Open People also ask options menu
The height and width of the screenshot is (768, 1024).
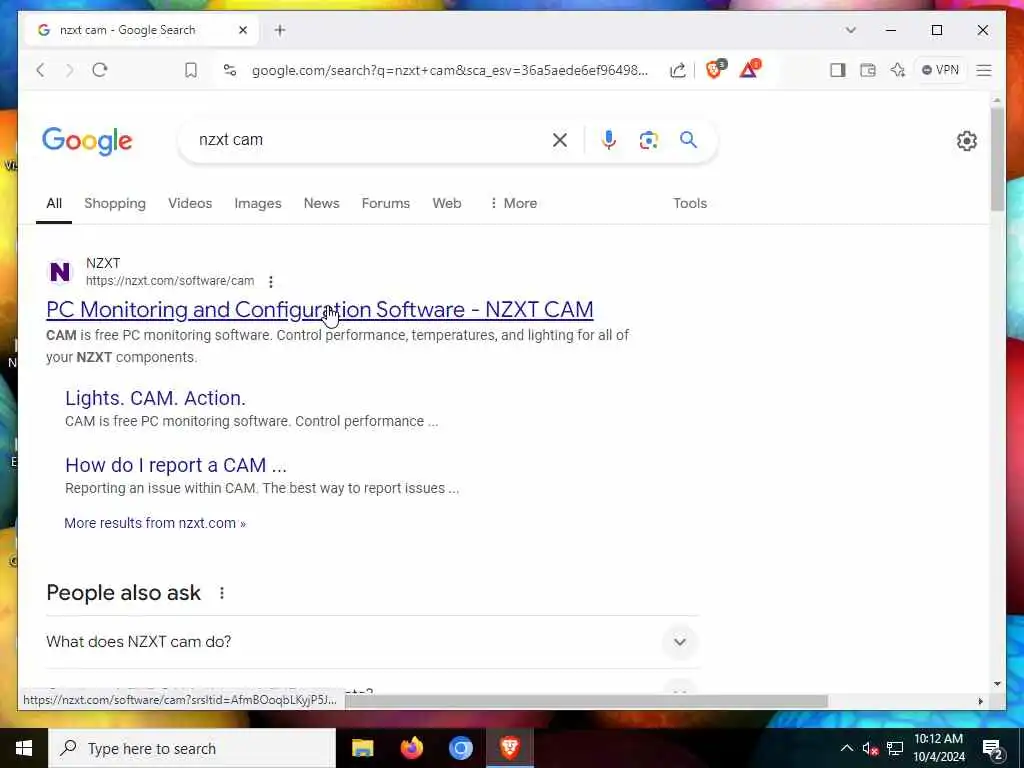coord(222,593)
